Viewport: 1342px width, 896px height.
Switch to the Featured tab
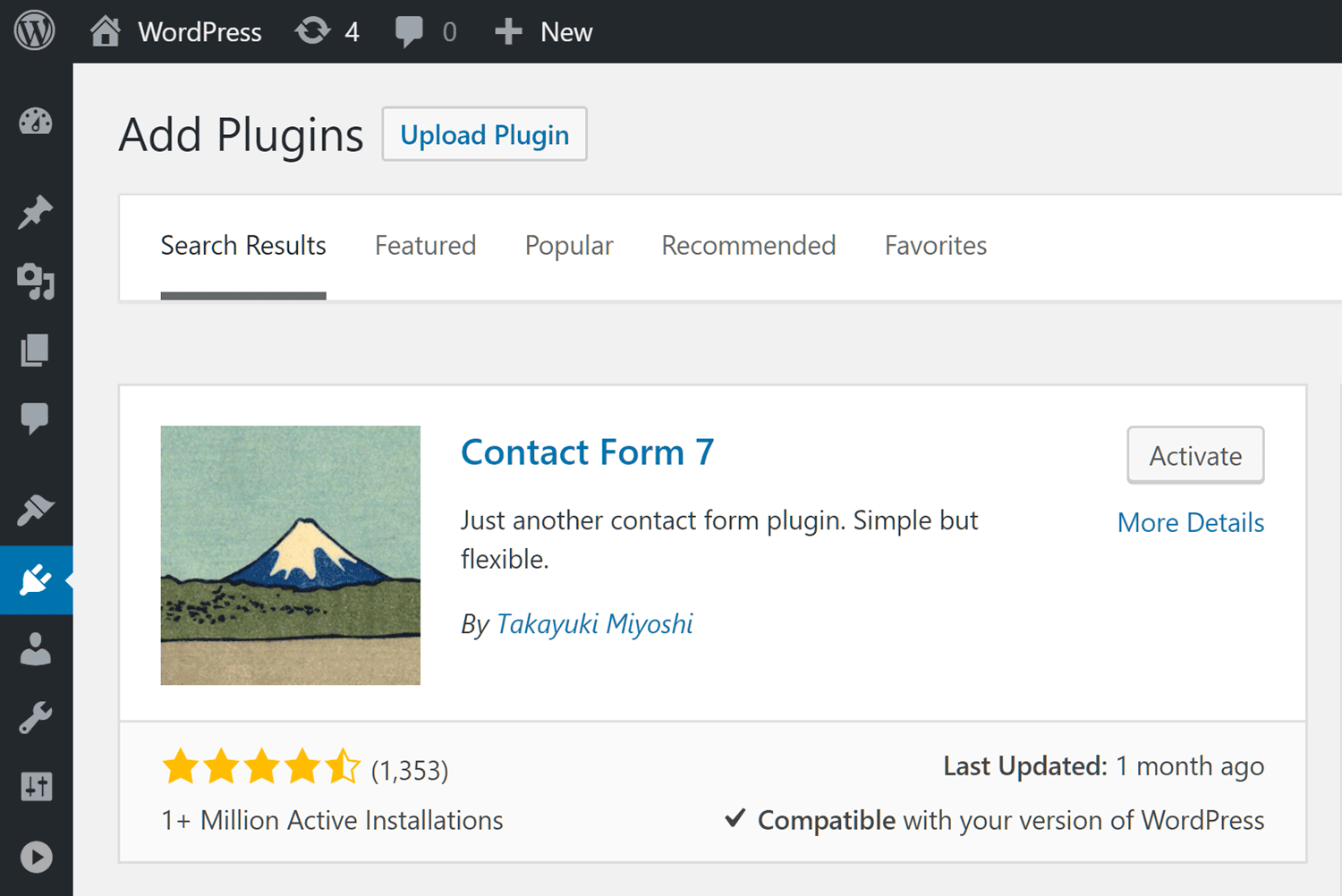(x=425, y=245)
